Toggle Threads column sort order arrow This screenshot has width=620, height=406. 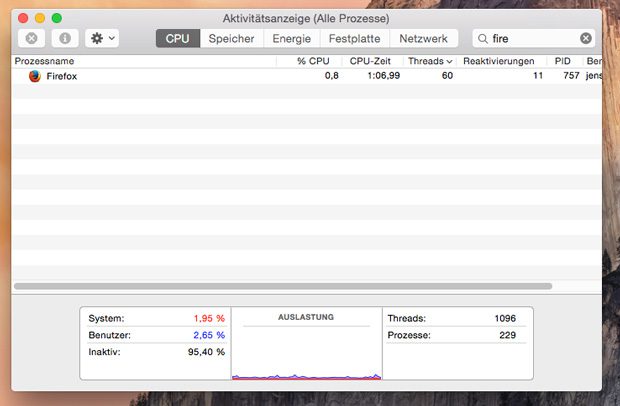coord(449,61)
